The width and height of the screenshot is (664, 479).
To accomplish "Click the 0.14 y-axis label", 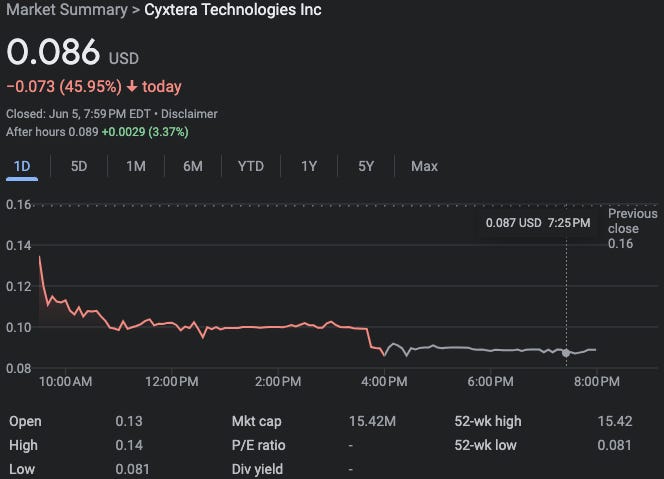I will (x=19, y=246).
